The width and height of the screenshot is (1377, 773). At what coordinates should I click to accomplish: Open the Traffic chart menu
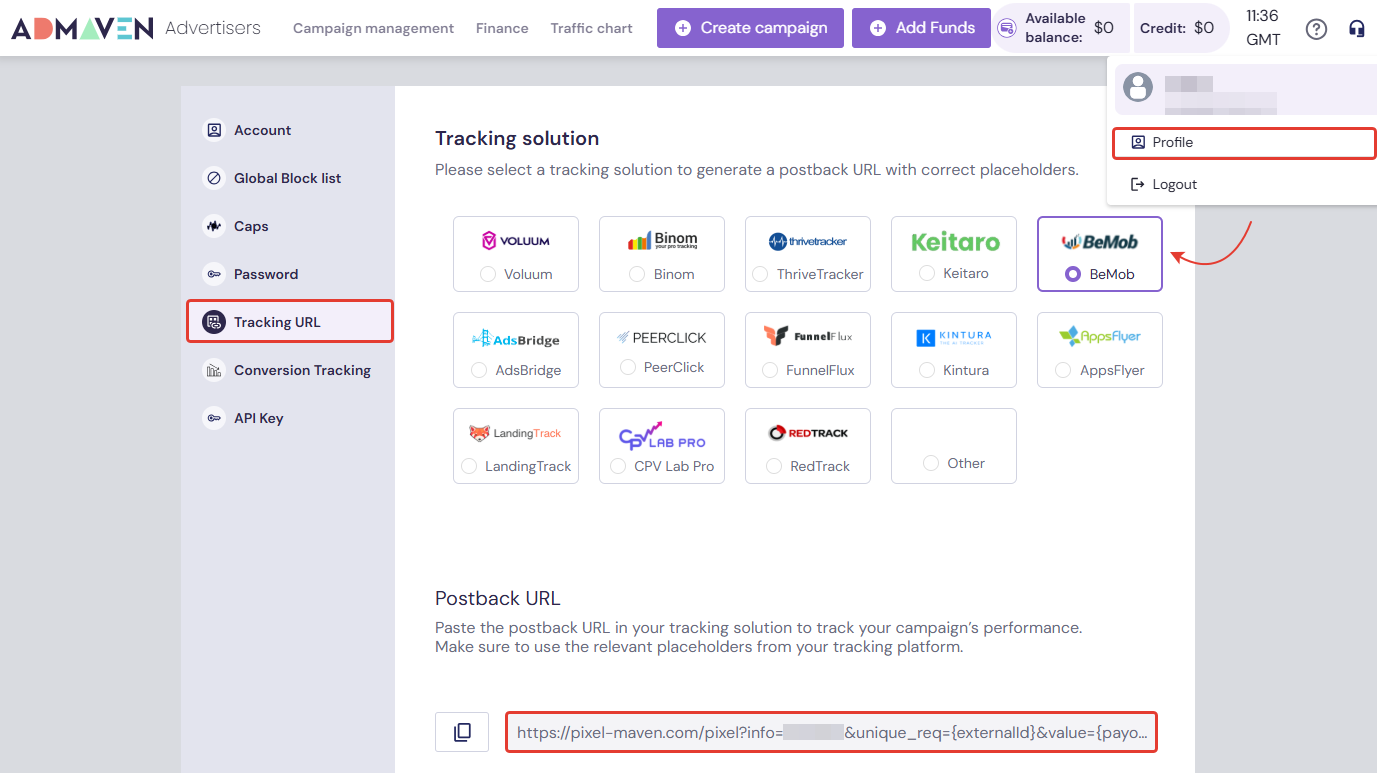click(591, 28)
